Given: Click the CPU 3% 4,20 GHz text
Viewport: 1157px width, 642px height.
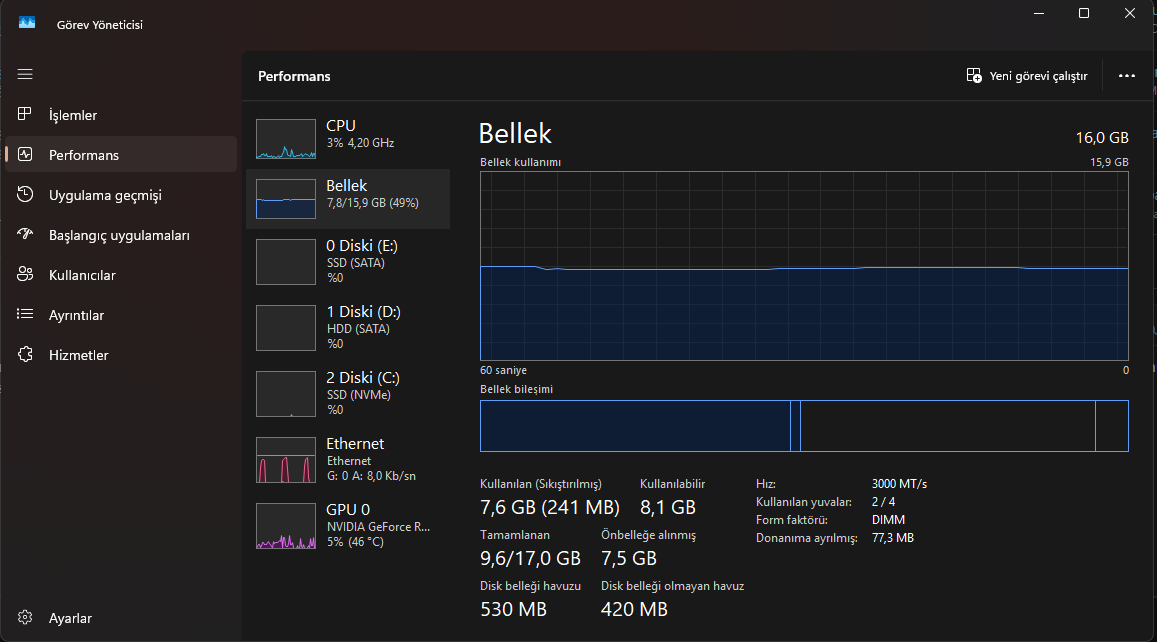Looking at the screenshot, I should click(360, 143).
